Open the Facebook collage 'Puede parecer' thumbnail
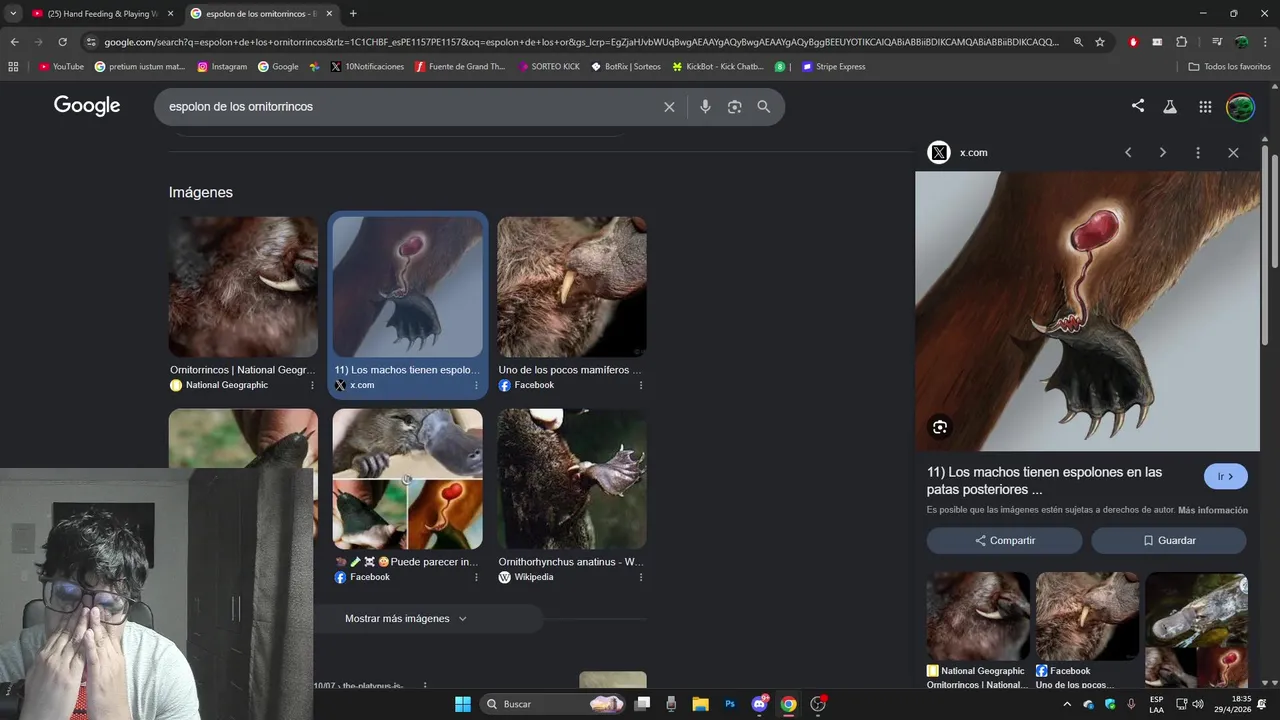This screenshot has width=1280, height=720. coord(407,479)
